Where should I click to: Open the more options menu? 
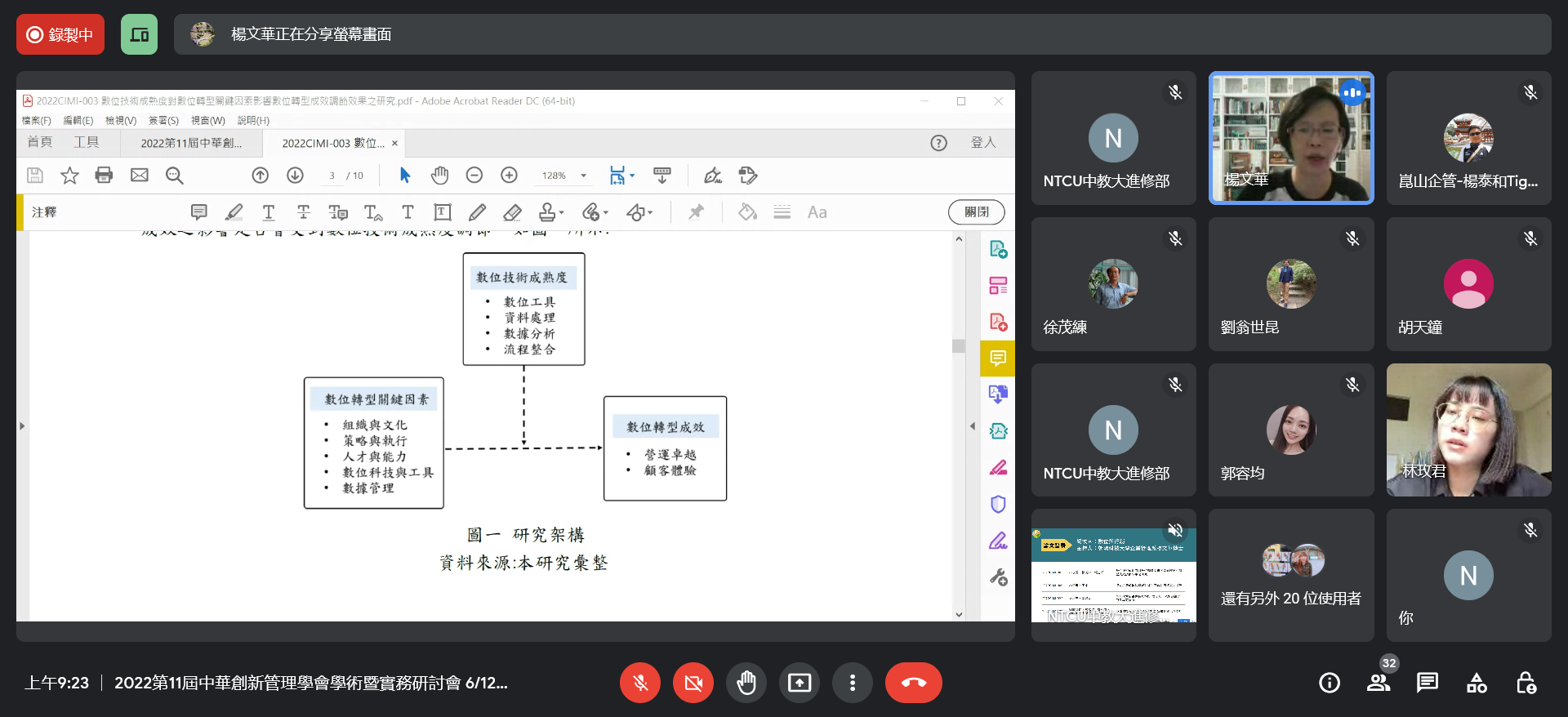coord(852,683)
